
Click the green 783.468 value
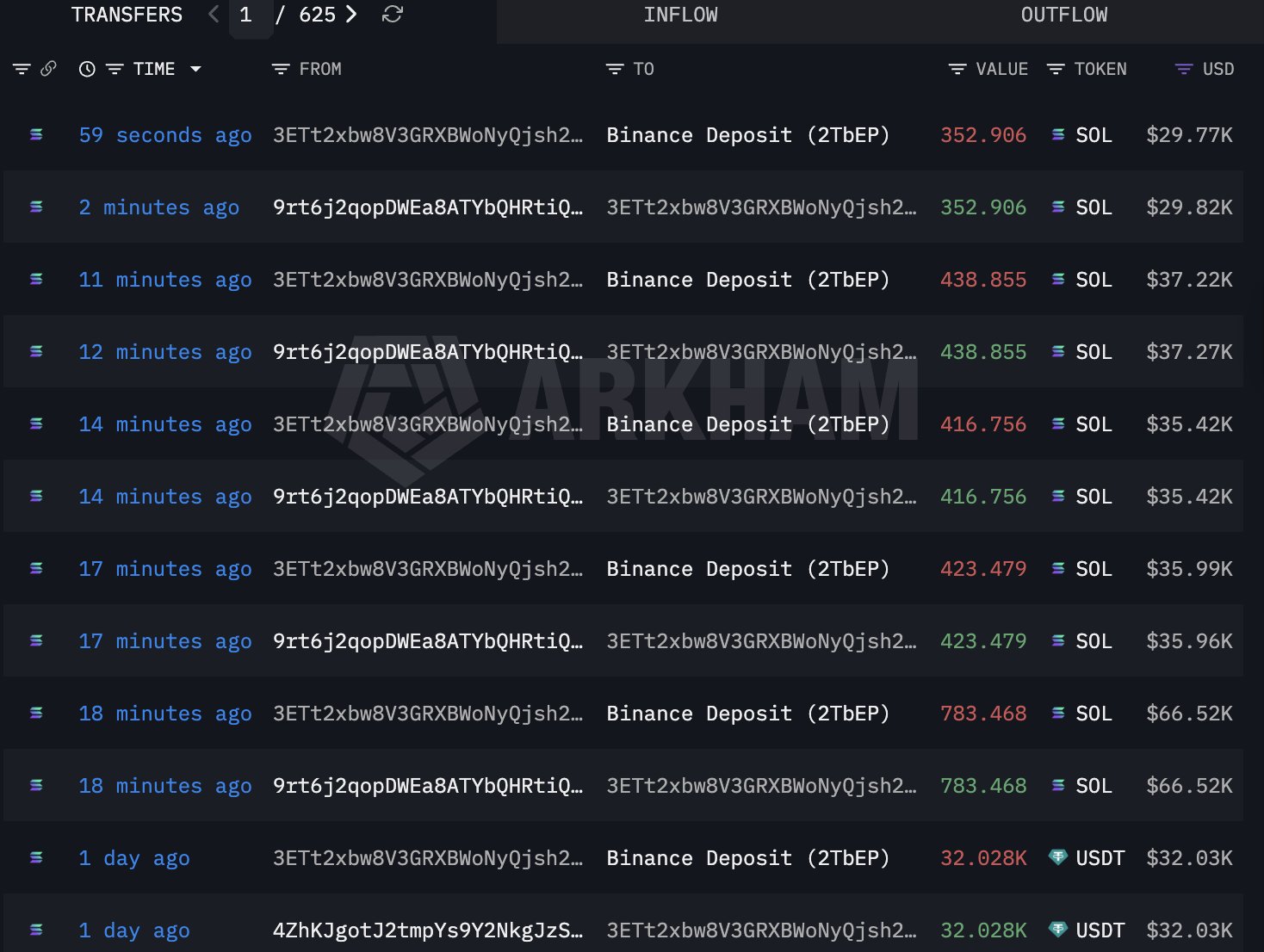(983, 786)
